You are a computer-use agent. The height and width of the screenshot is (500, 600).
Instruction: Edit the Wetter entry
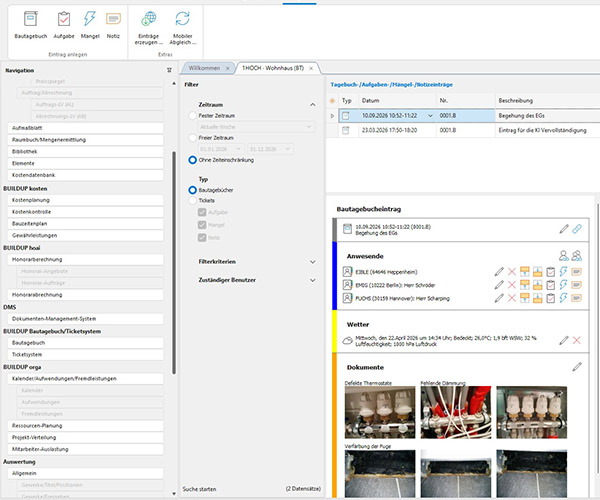[x=564, y=340]
